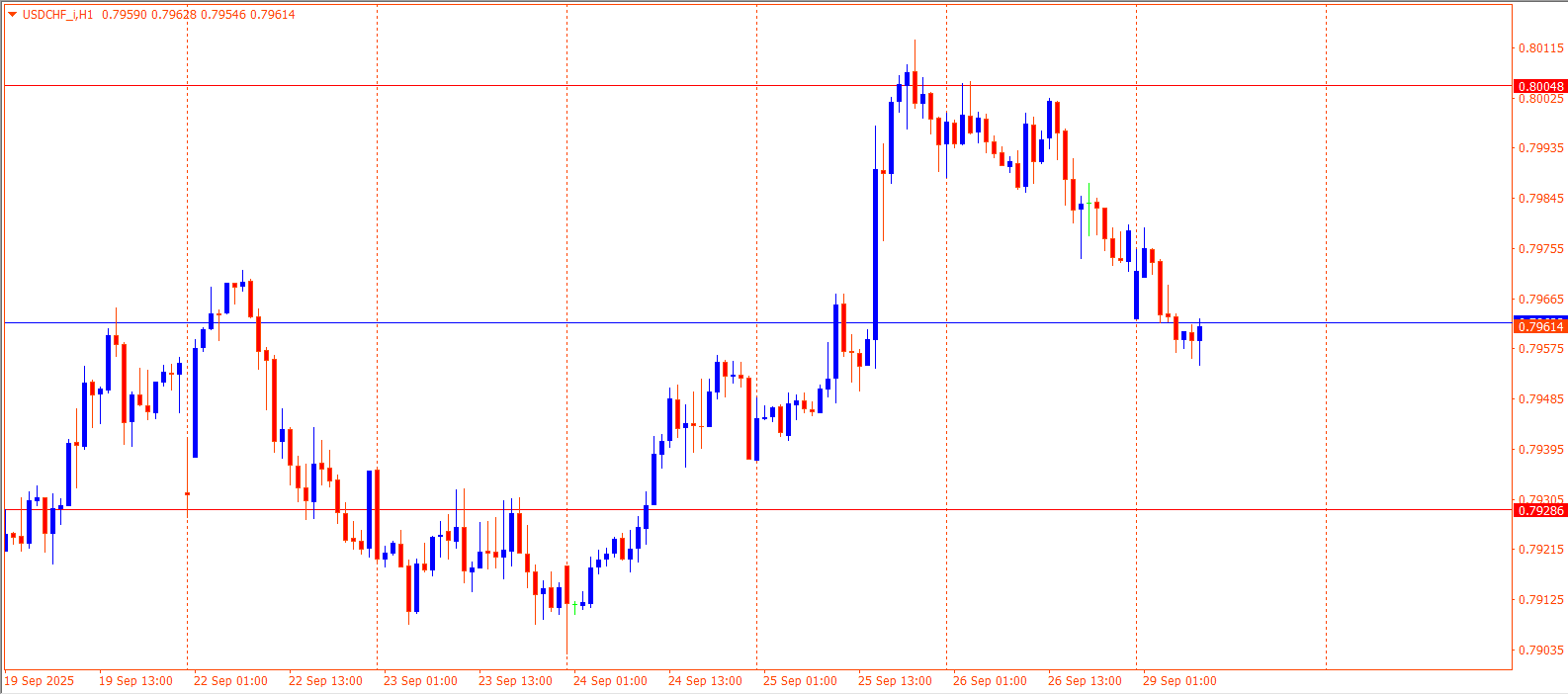This screenshot has width=1568, height=695.
Task: Click the 0.80115 price scale label
Action: coord(1540,48)
